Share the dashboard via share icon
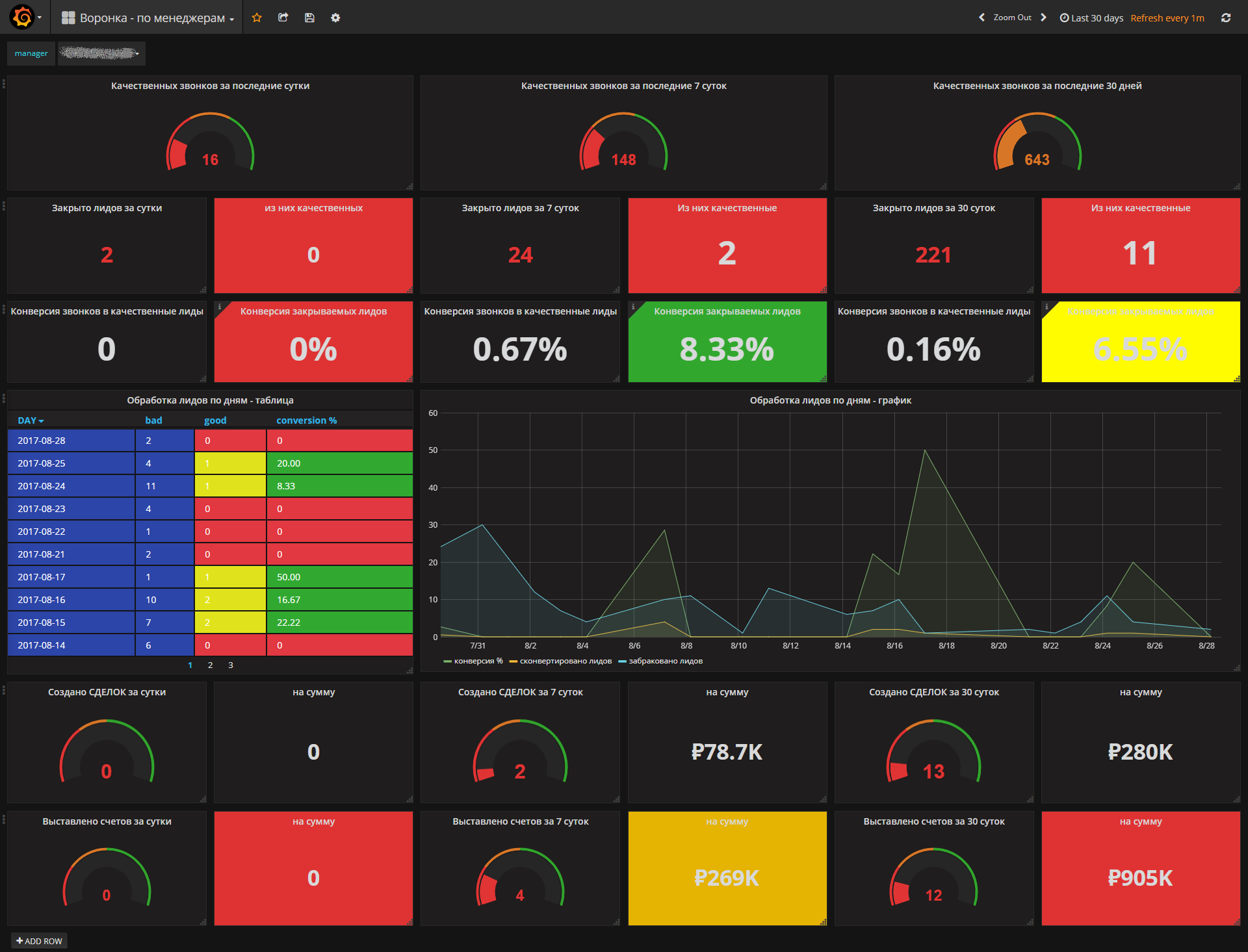 click(283, 18)
